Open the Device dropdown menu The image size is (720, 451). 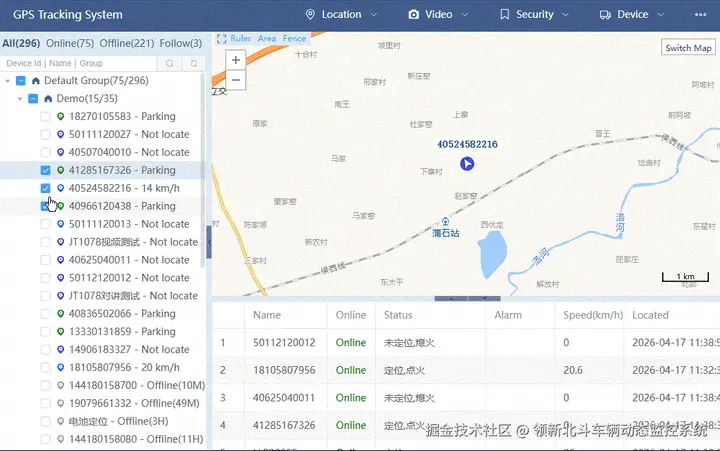632,15
